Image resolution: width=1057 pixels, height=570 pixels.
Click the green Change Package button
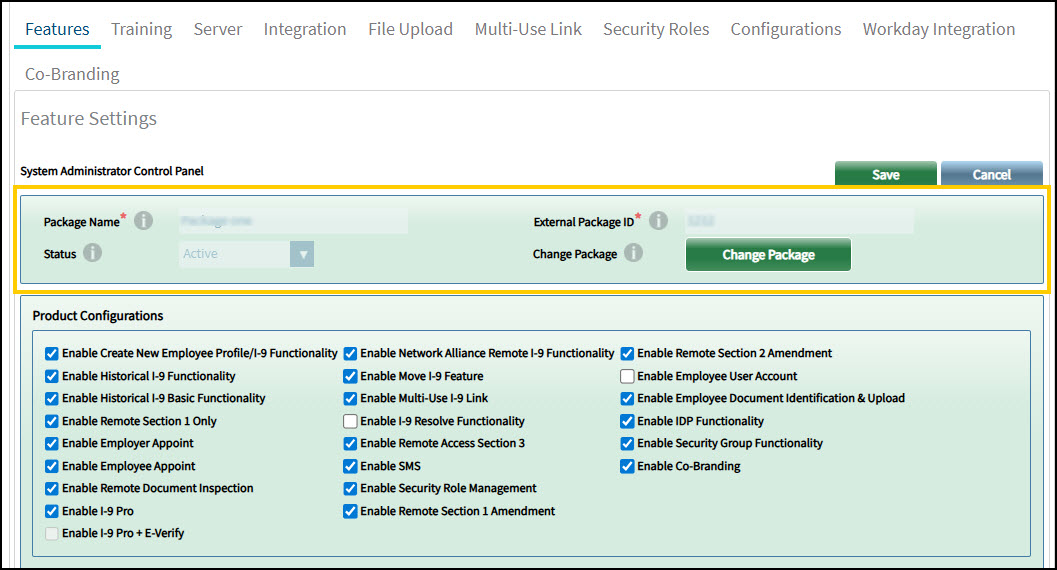(768, 255)
